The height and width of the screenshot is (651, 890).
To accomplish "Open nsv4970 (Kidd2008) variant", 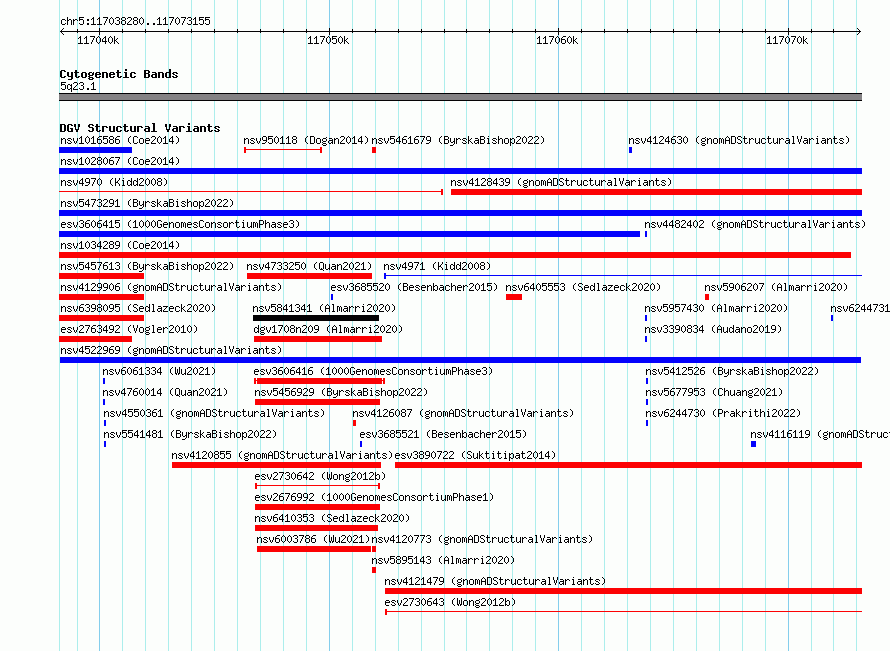I will 114,182.
